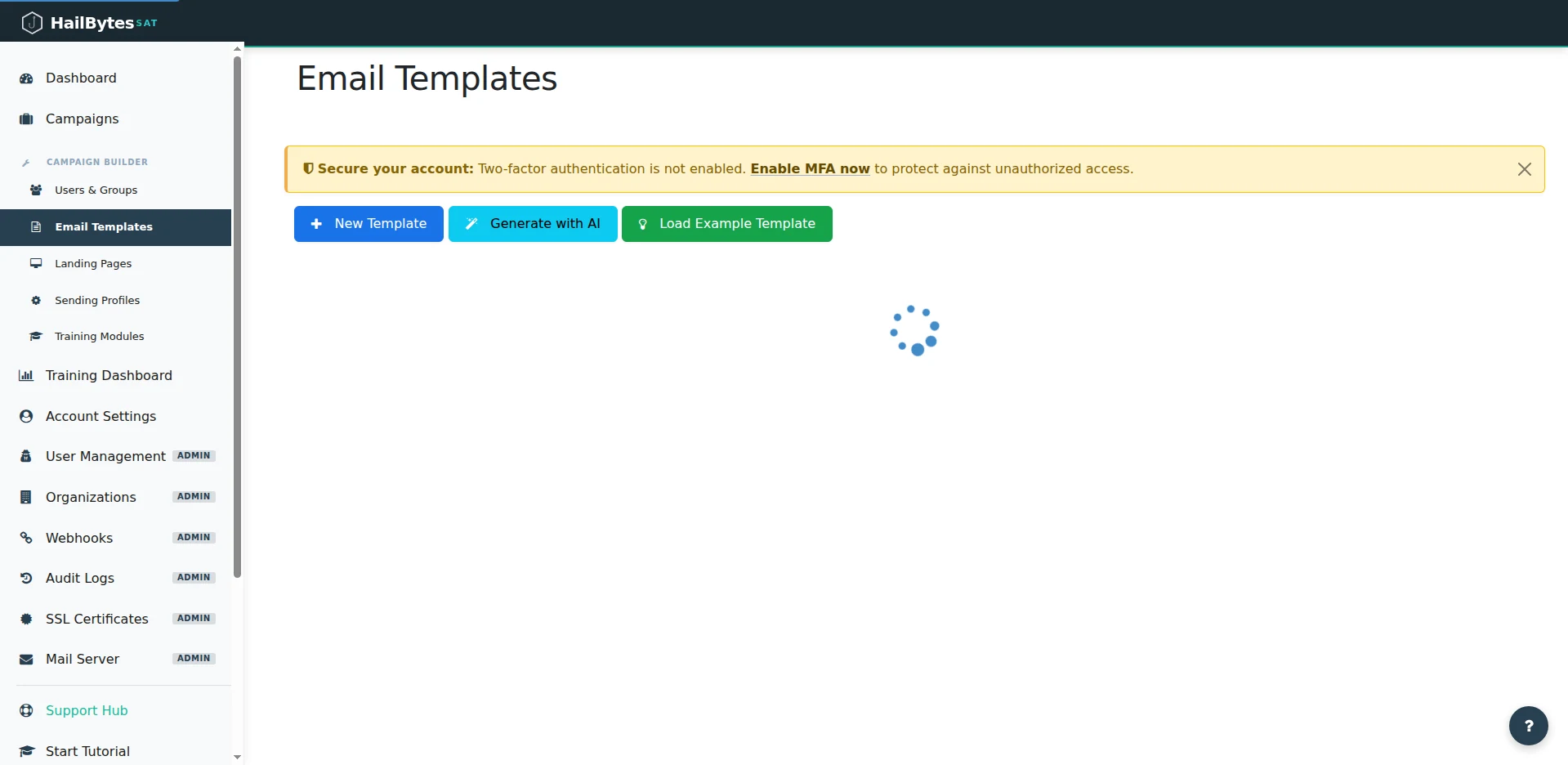The height and width of the screenshot is (765, 1568).
Task: Open the Email Templates tab
Action: click(103, 226)
